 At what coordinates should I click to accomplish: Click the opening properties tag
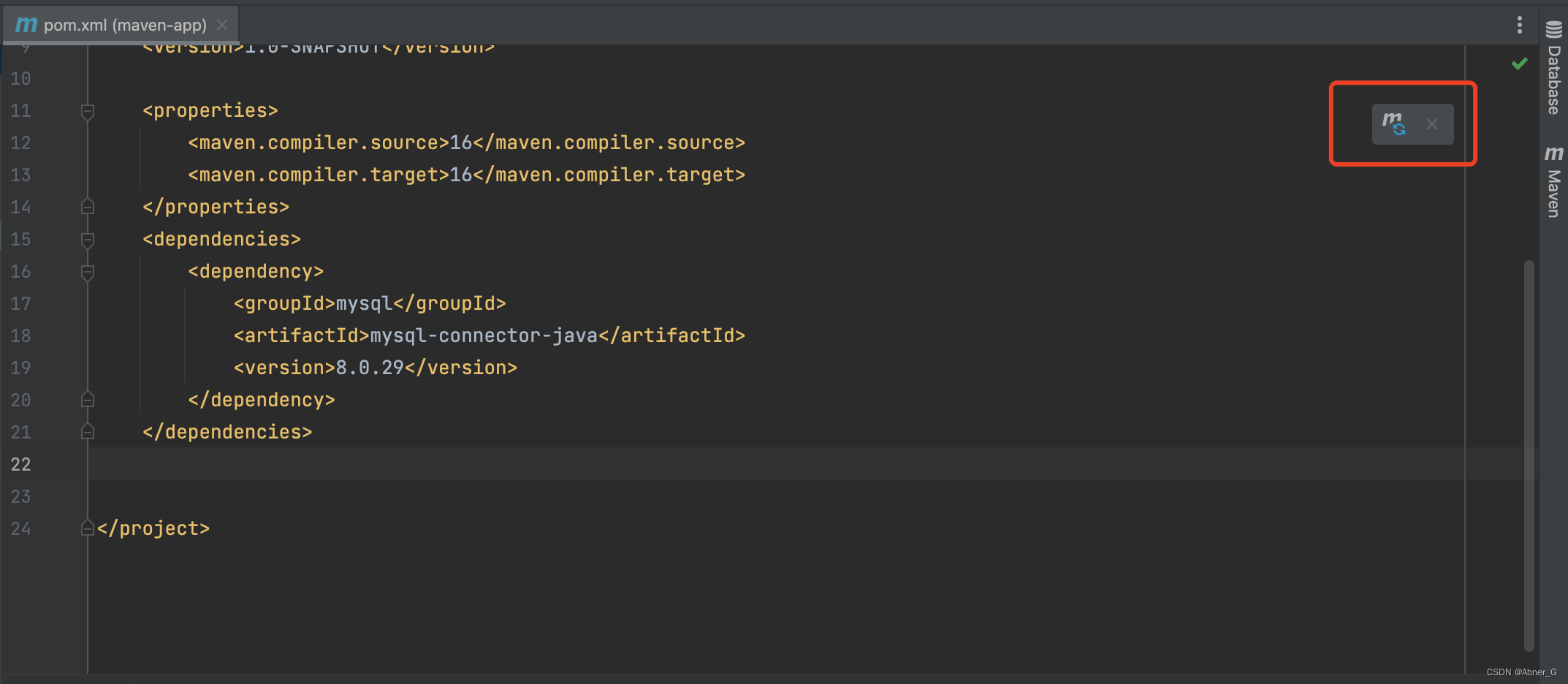pyautogui.click(x=210, y=110)
